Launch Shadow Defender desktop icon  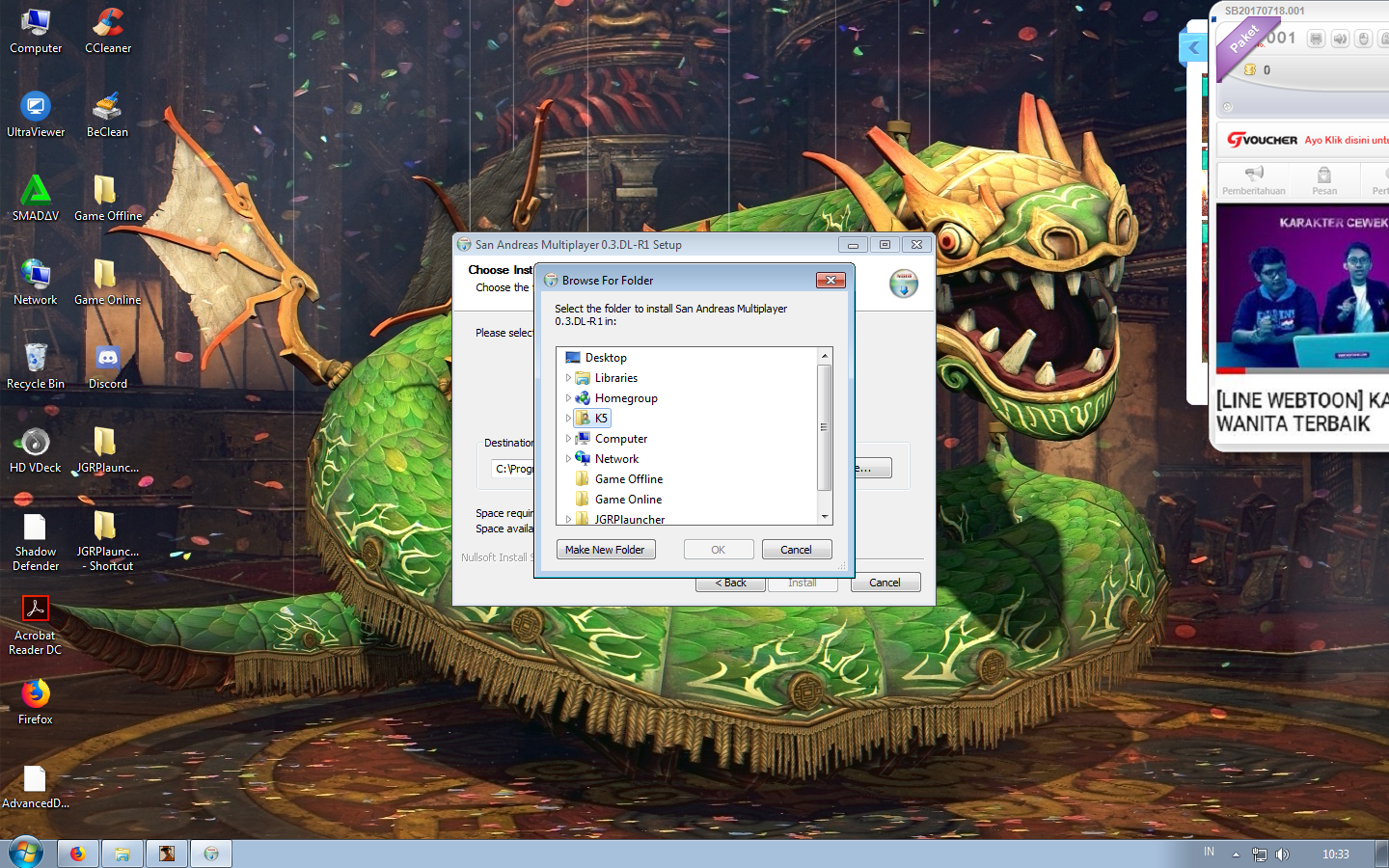click(x=36, y=541)
